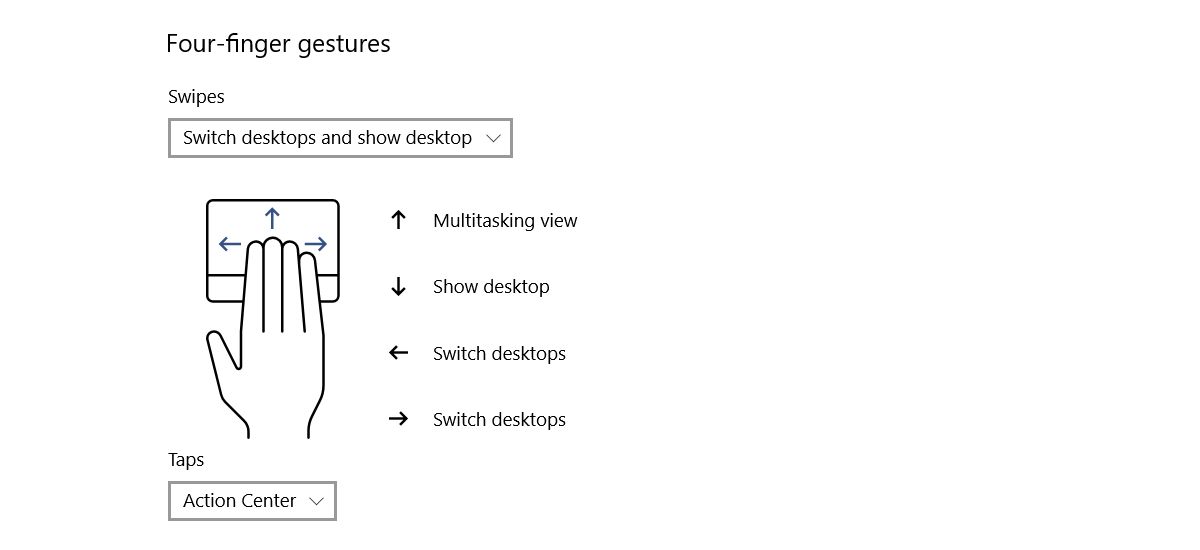Click the blue left arrow on the touchpad illustration
The height and width of the screenshot is (550, 1200).
click(230, 244)
